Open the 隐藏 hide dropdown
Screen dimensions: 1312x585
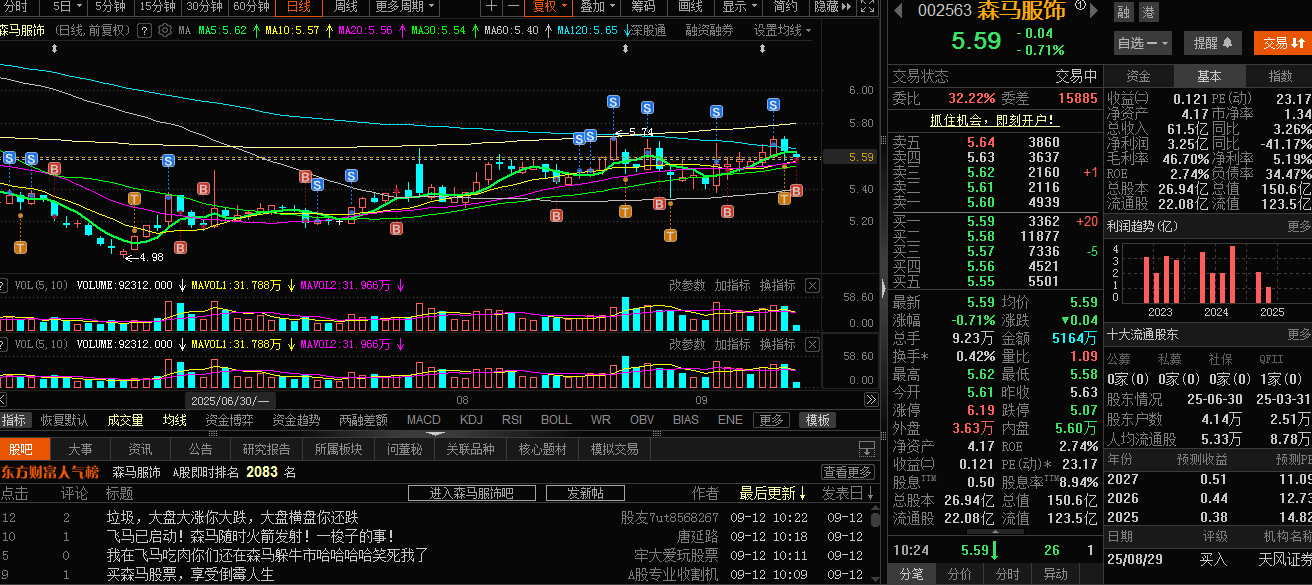click(832, 7)
